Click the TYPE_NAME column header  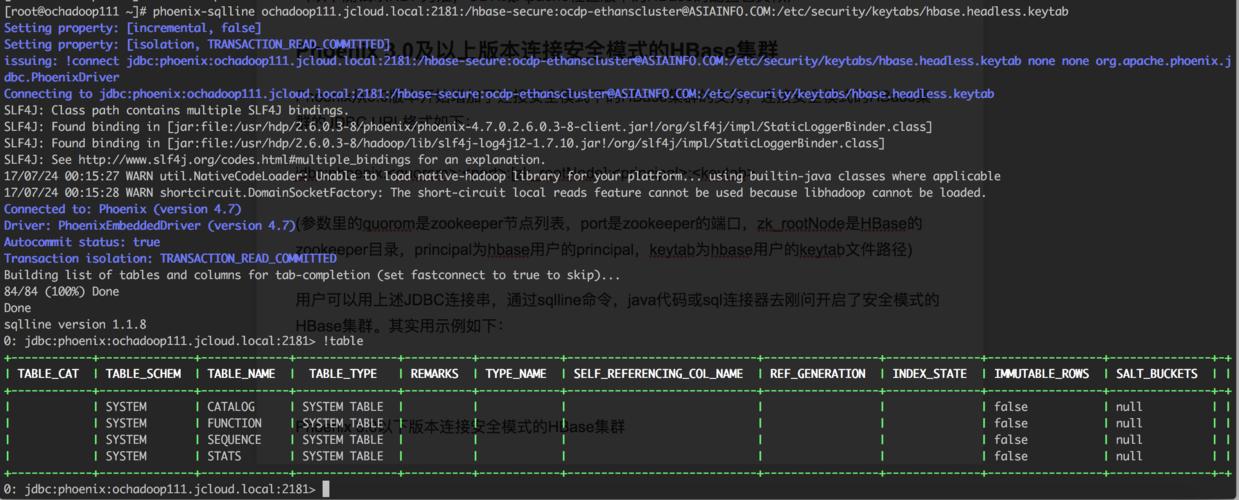516,374
